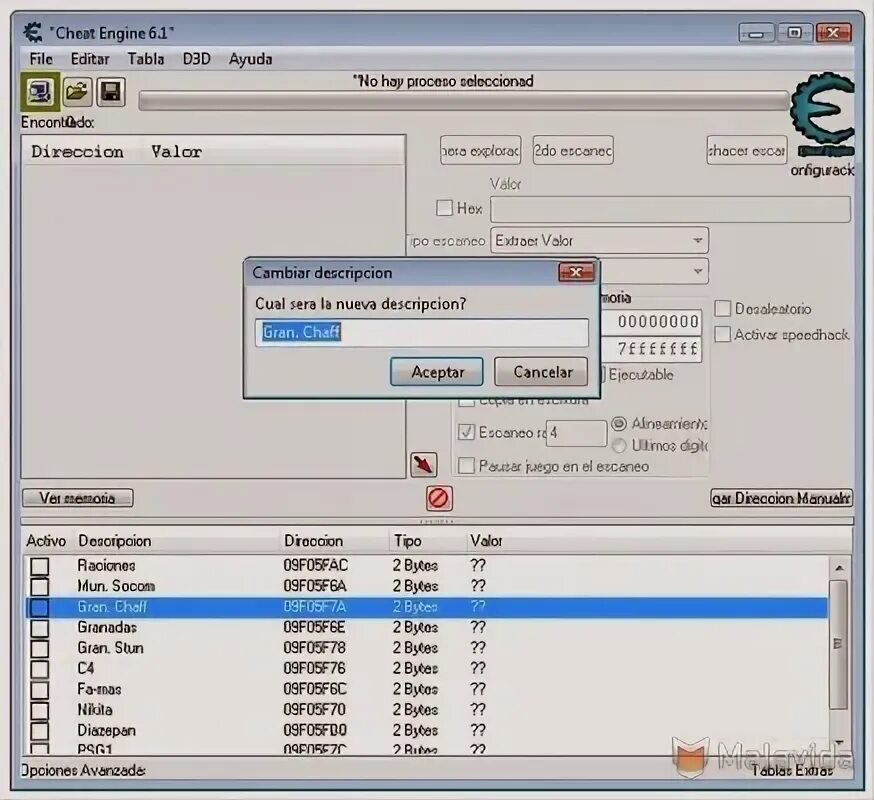This screenshot has height=800, width=874.
Task: Activate the Raciones entry checkbox
Action: (x=40, y=566)
